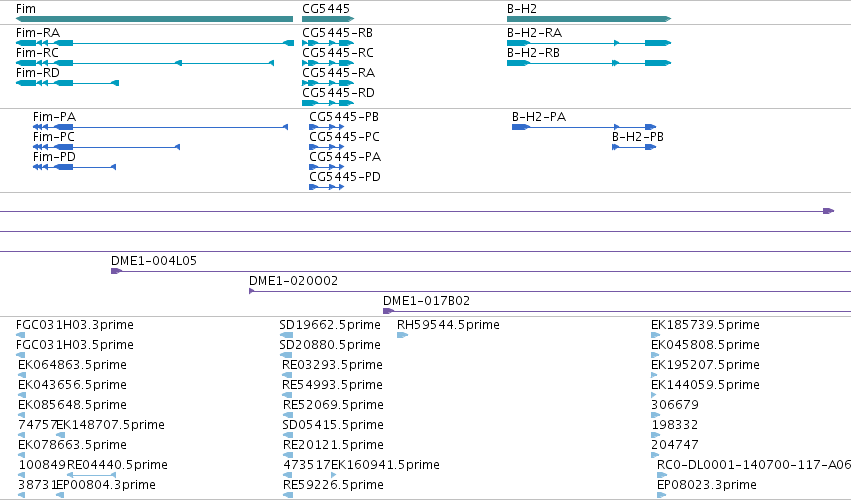Click the Fim-PC protein feature

pos(106,147)
